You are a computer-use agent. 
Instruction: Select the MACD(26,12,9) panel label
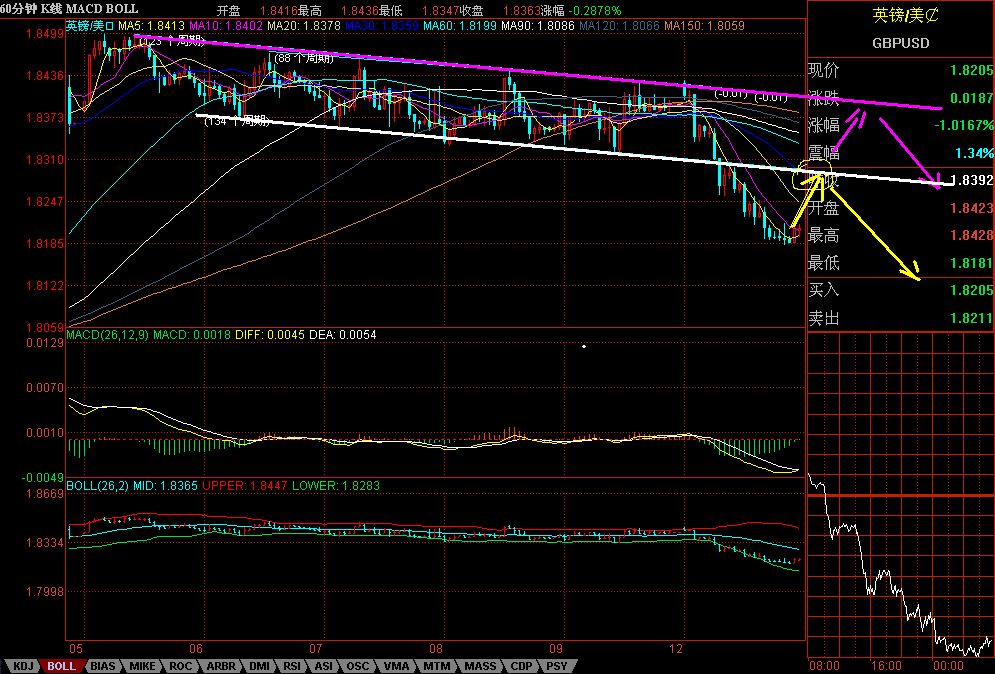(107, 334)
